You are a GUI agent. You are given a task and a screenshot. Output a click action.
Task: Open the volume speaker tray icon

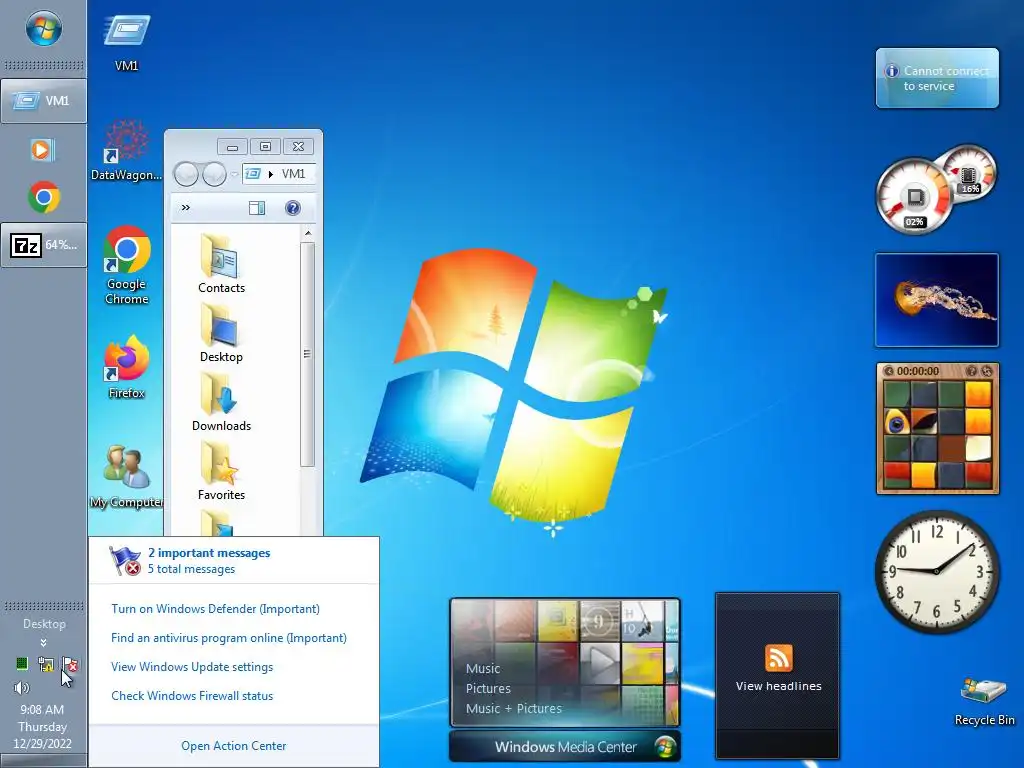coord(22,688)
